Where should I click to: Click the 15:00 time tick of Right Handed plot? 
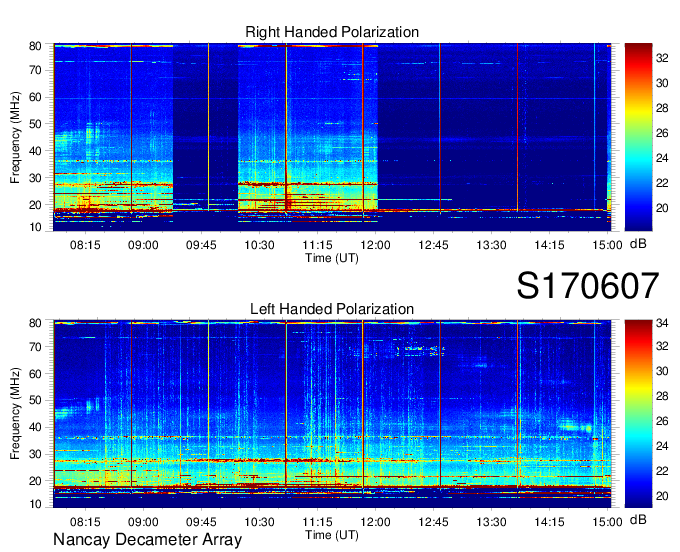pyautogui.click(x=608, y=245)
